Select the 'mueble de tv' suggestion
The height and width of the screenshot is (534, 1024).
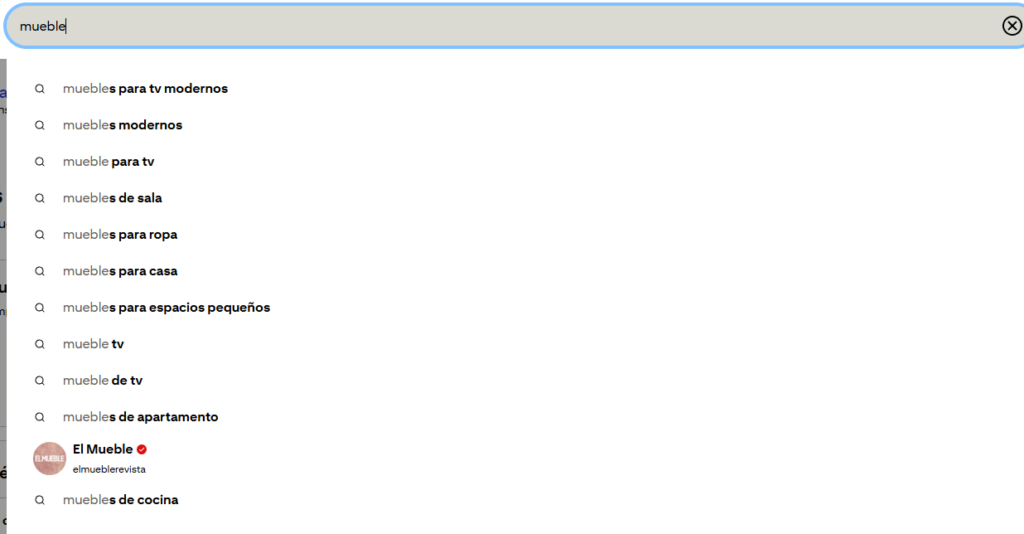tap(103, 381)
